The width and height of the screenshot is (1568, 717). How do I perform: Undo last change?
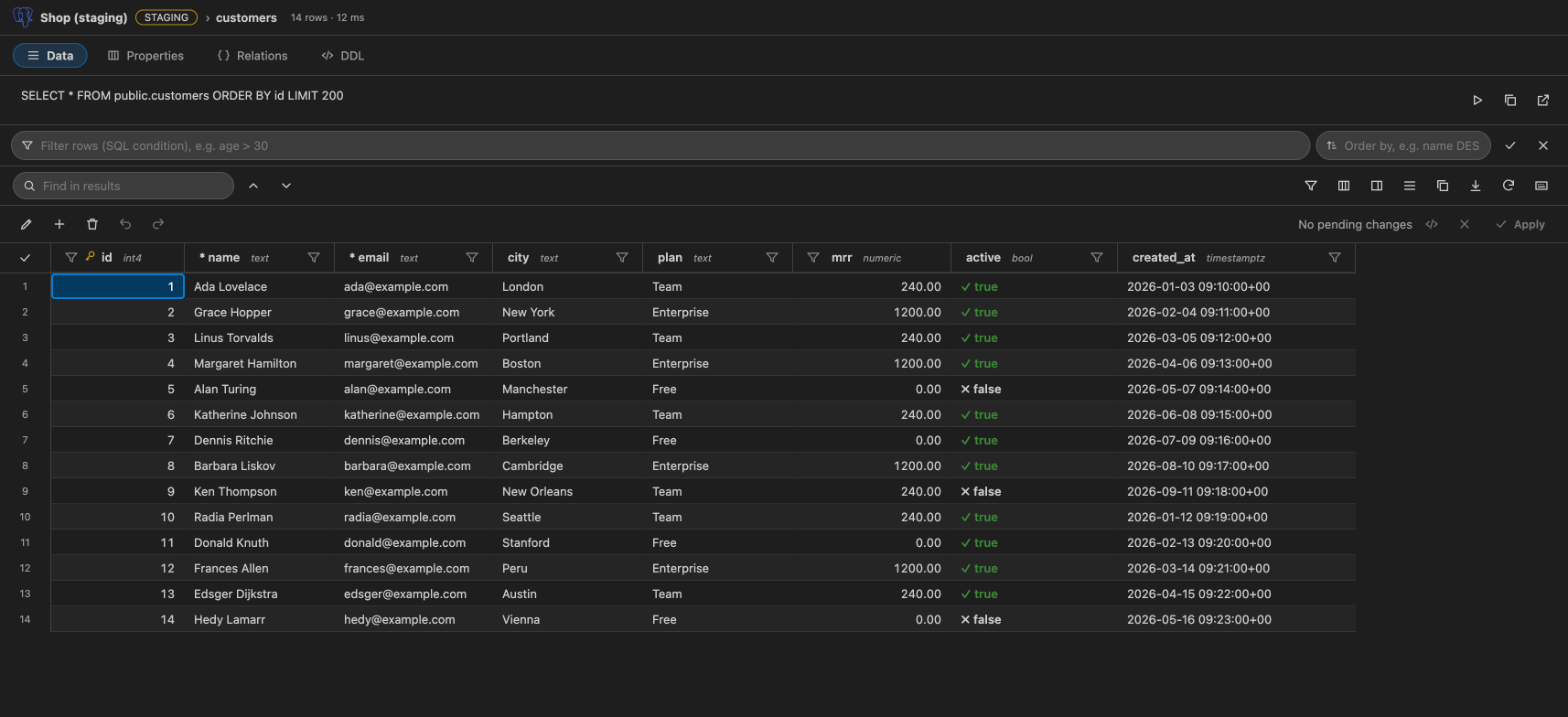[x=125, y=225]
